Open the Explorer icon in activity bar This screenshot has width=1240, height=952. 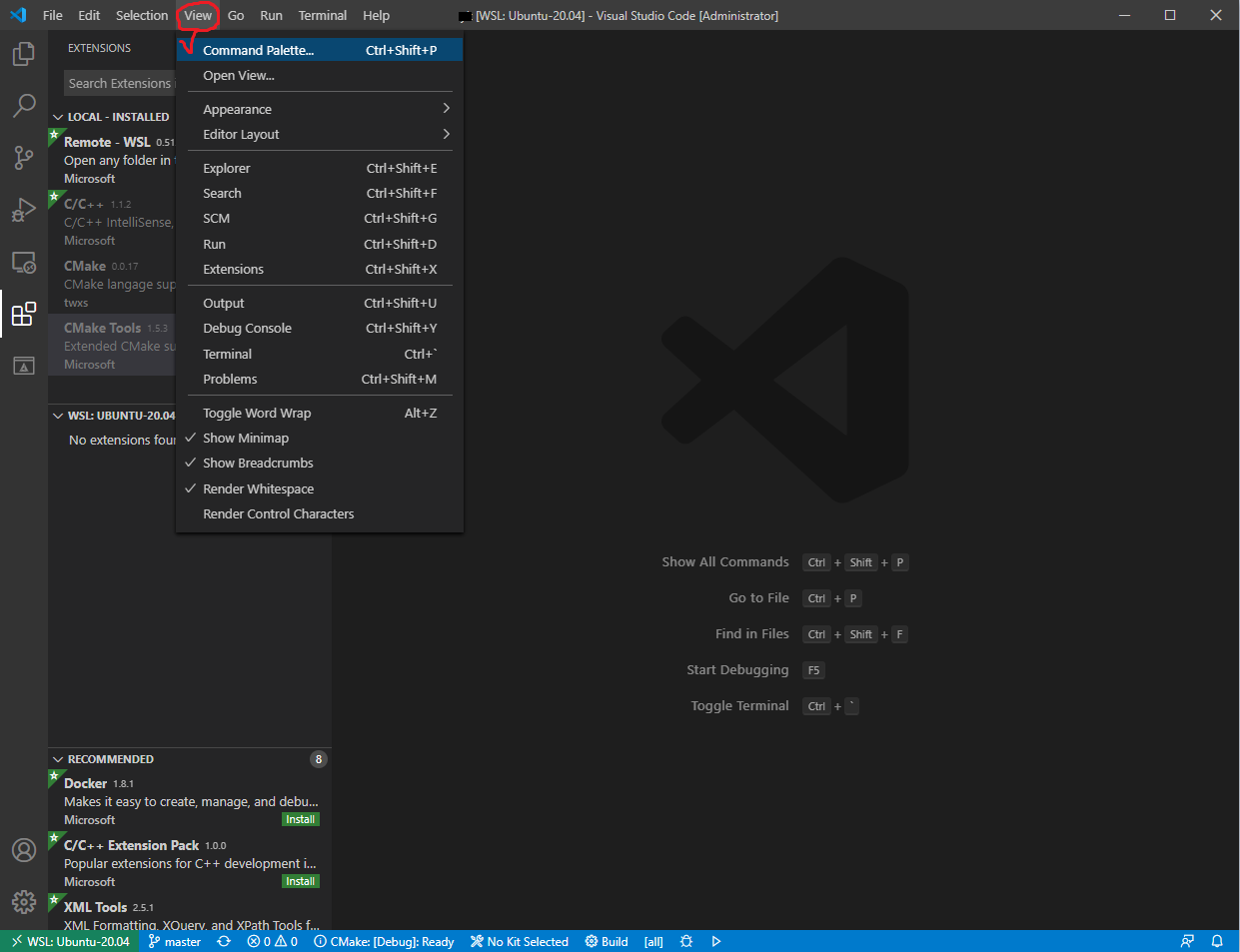click(24, 53)
